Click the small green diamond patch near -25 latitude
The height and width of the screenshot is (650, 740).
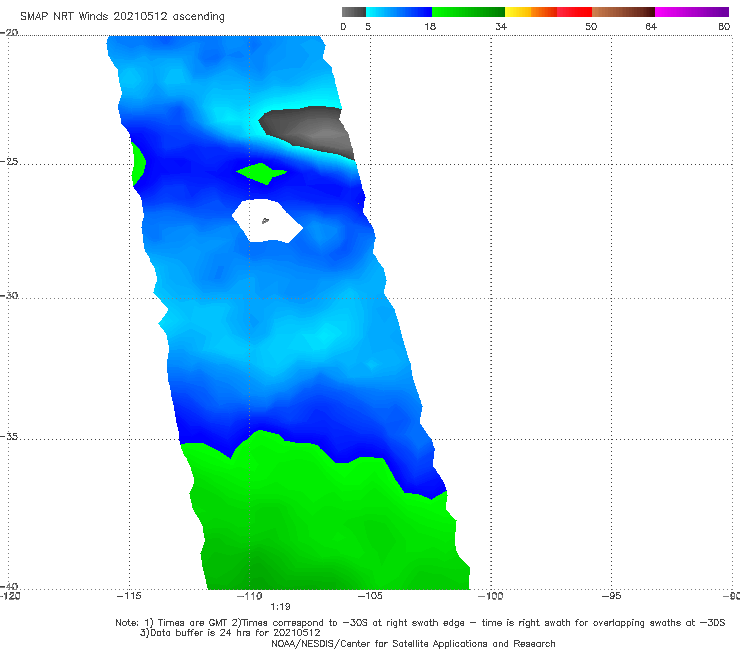[261, 173]
